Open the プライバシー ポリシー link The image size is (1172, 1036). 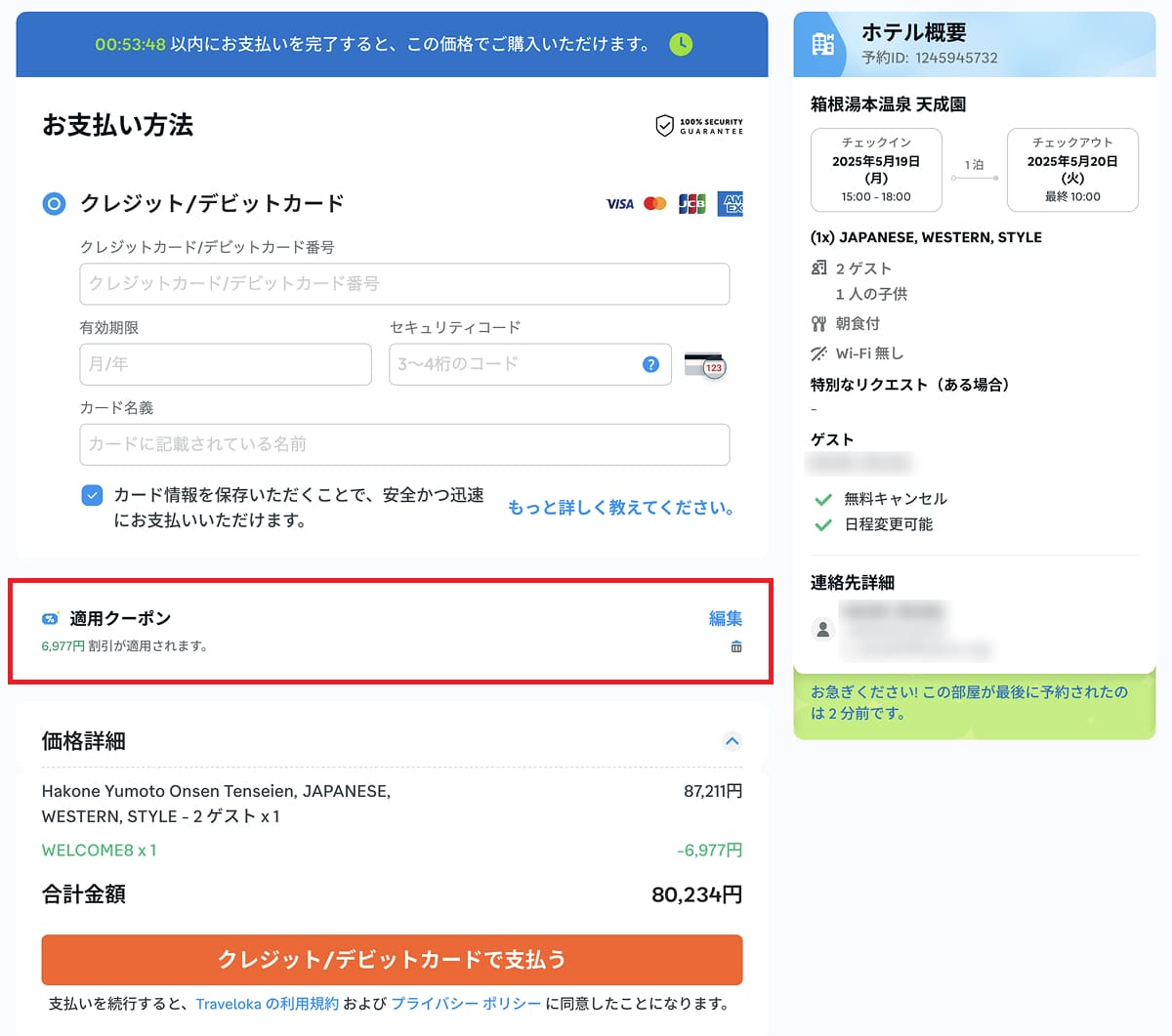[x=466, y=1004]
